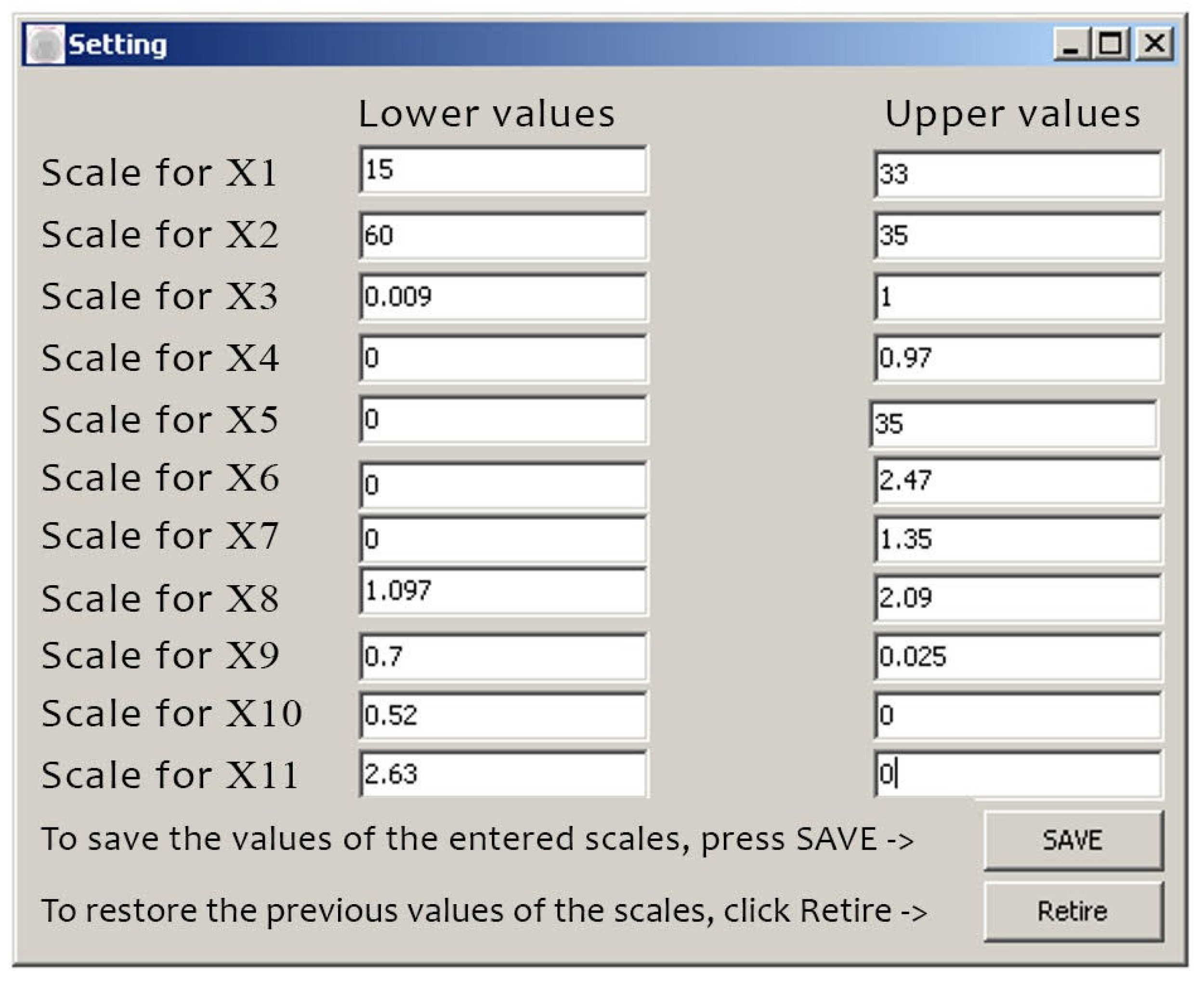This screenshot has width=1204, height=985.
Task: Click the Setting window app icon
Action: click(45, 45)
